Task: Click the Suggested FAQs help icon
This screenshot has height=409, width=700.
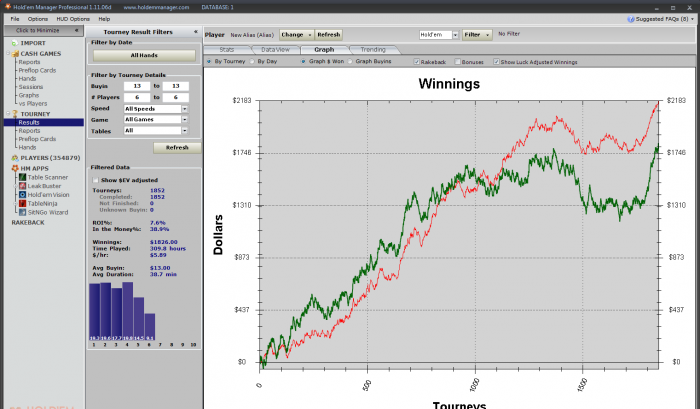Action: click(x=631, y=19)
